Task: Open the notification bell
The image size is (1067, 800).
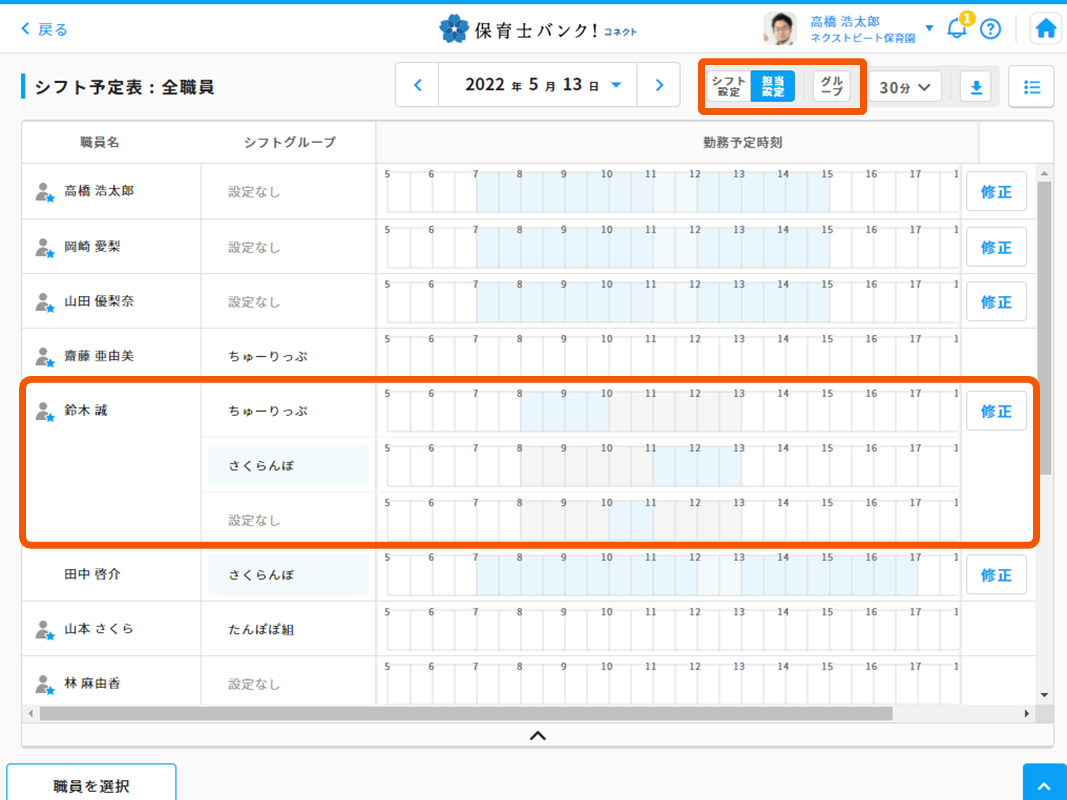Action: tap(956, 29)
